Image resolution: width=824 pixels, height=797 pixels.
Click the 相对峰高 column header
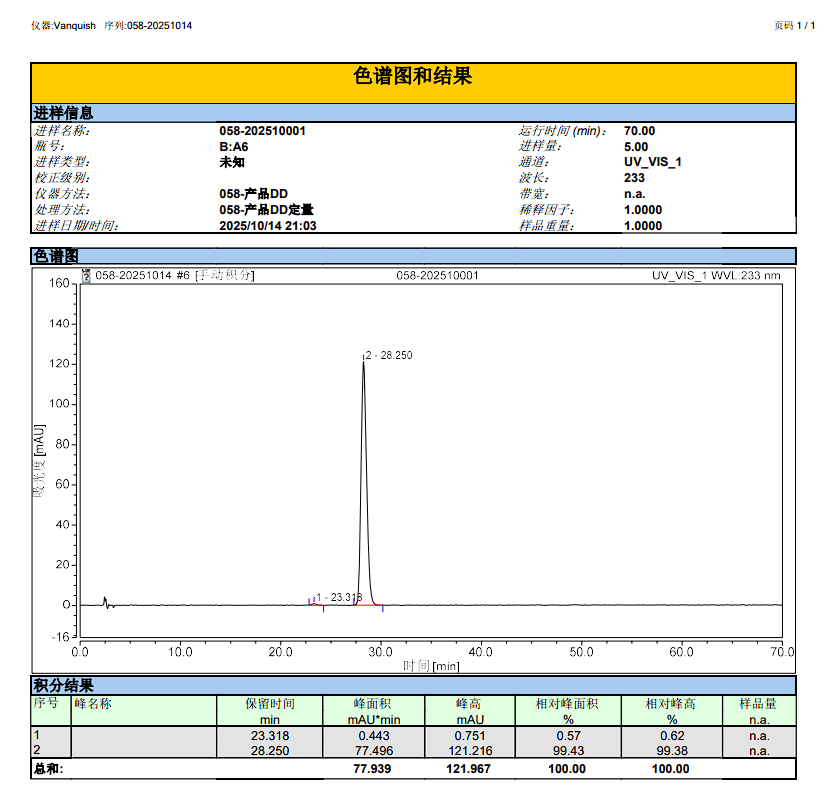pyautogui.click(x=672, y=711)
